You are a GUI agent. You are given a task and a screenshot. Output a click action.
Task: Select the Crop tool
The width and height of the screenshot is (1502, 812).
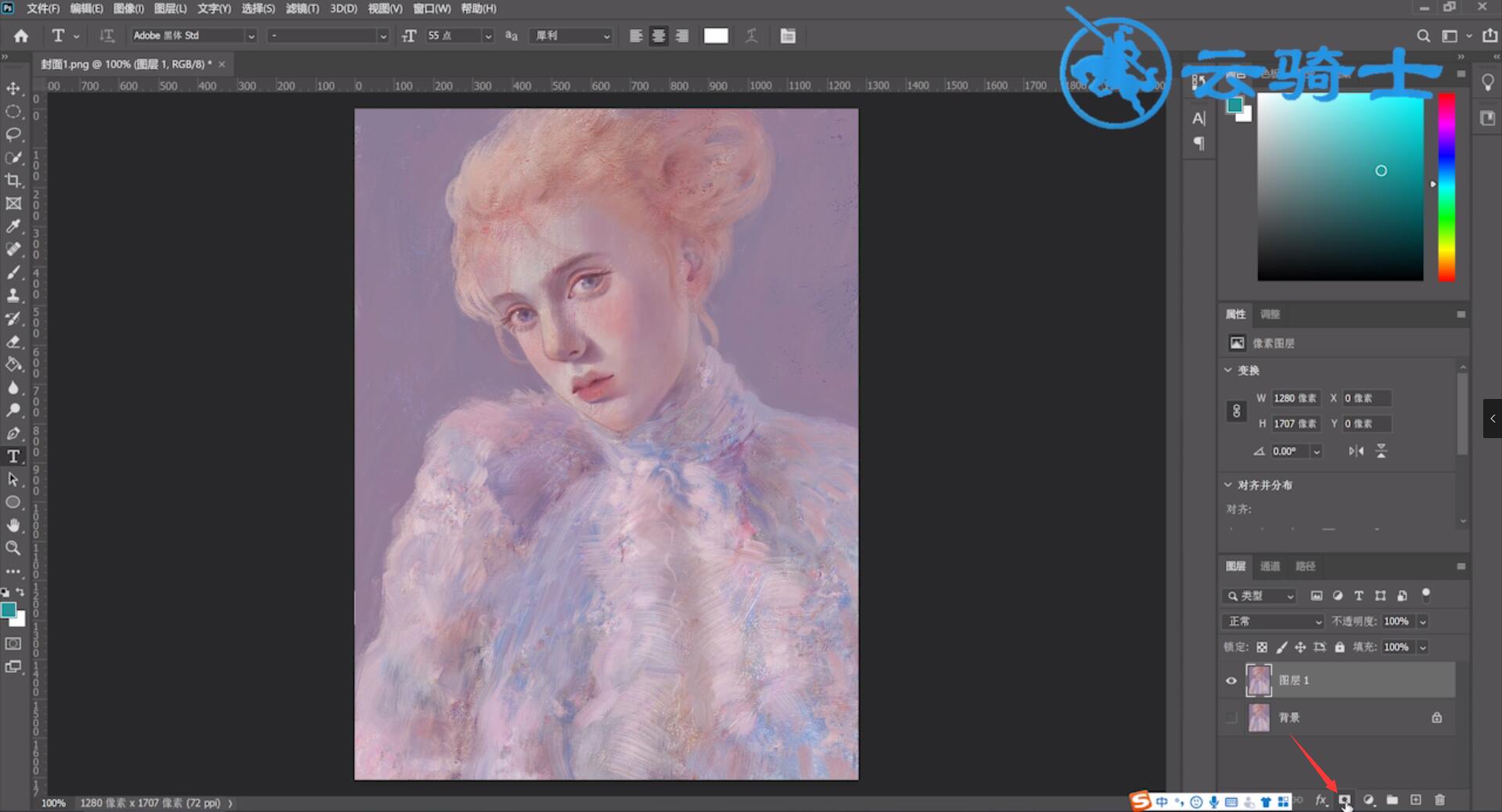(x=13, y=181)
